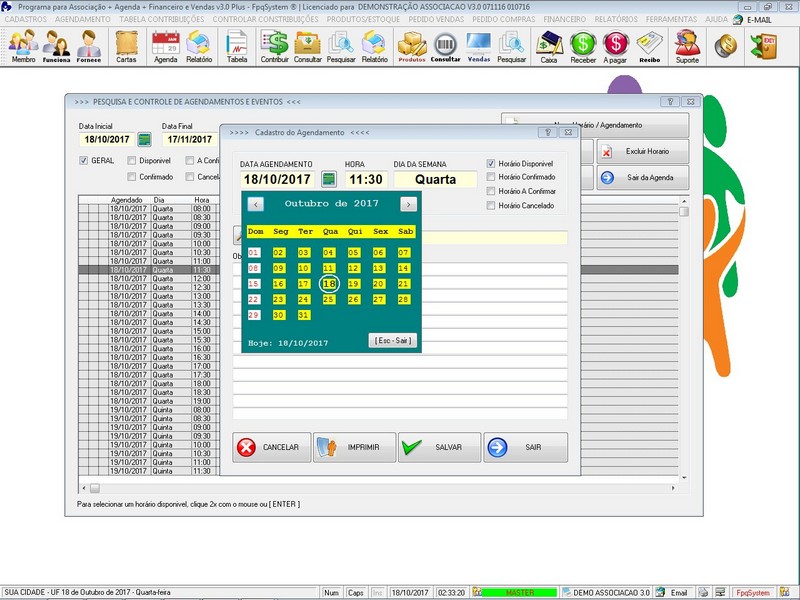Viewport: 800px width, 600px height.
Task: Click calendar icon next to Data Agendamento
Action: coord(329,179)
